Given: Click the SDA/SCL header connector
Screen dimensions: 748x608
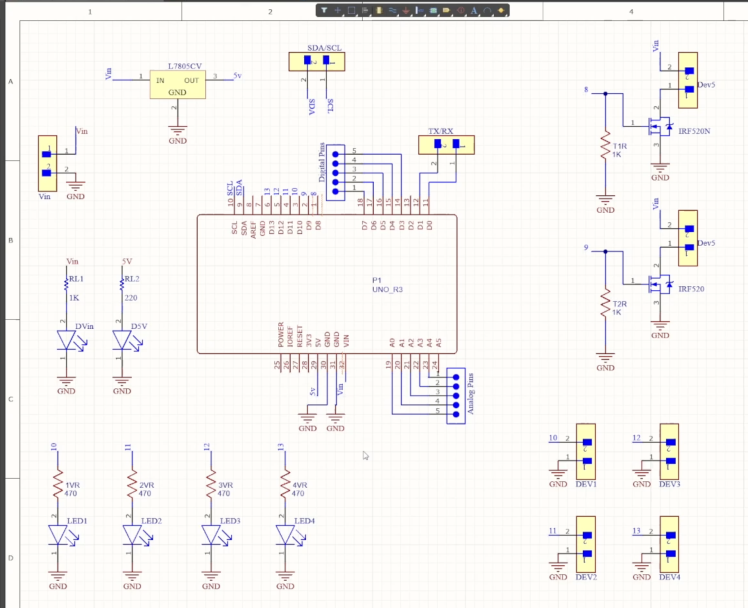Looking at the screenshot, I should (x=315, y=62).
